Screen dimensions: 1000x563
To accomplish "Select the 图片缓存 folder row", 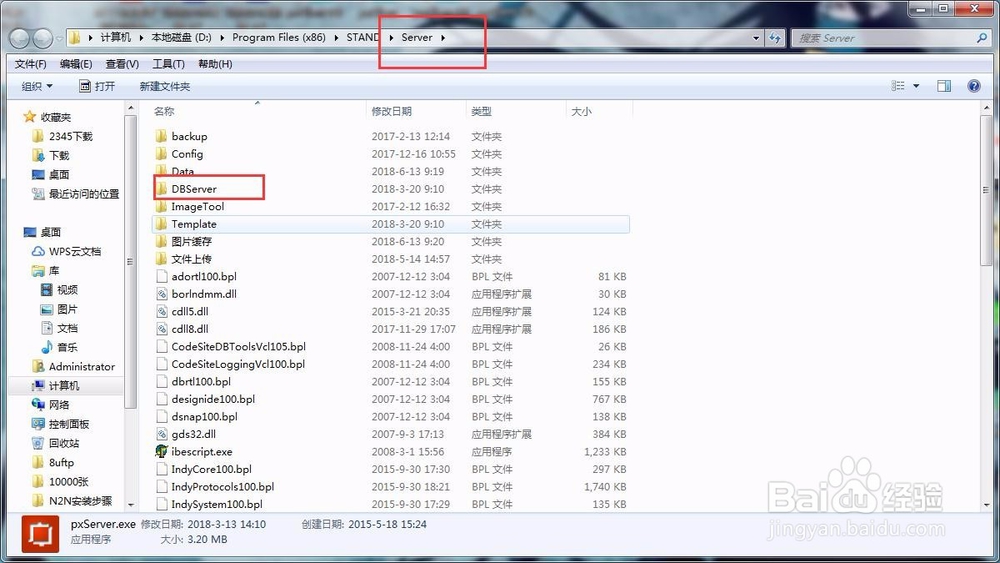I will click(x=390, y=242).
